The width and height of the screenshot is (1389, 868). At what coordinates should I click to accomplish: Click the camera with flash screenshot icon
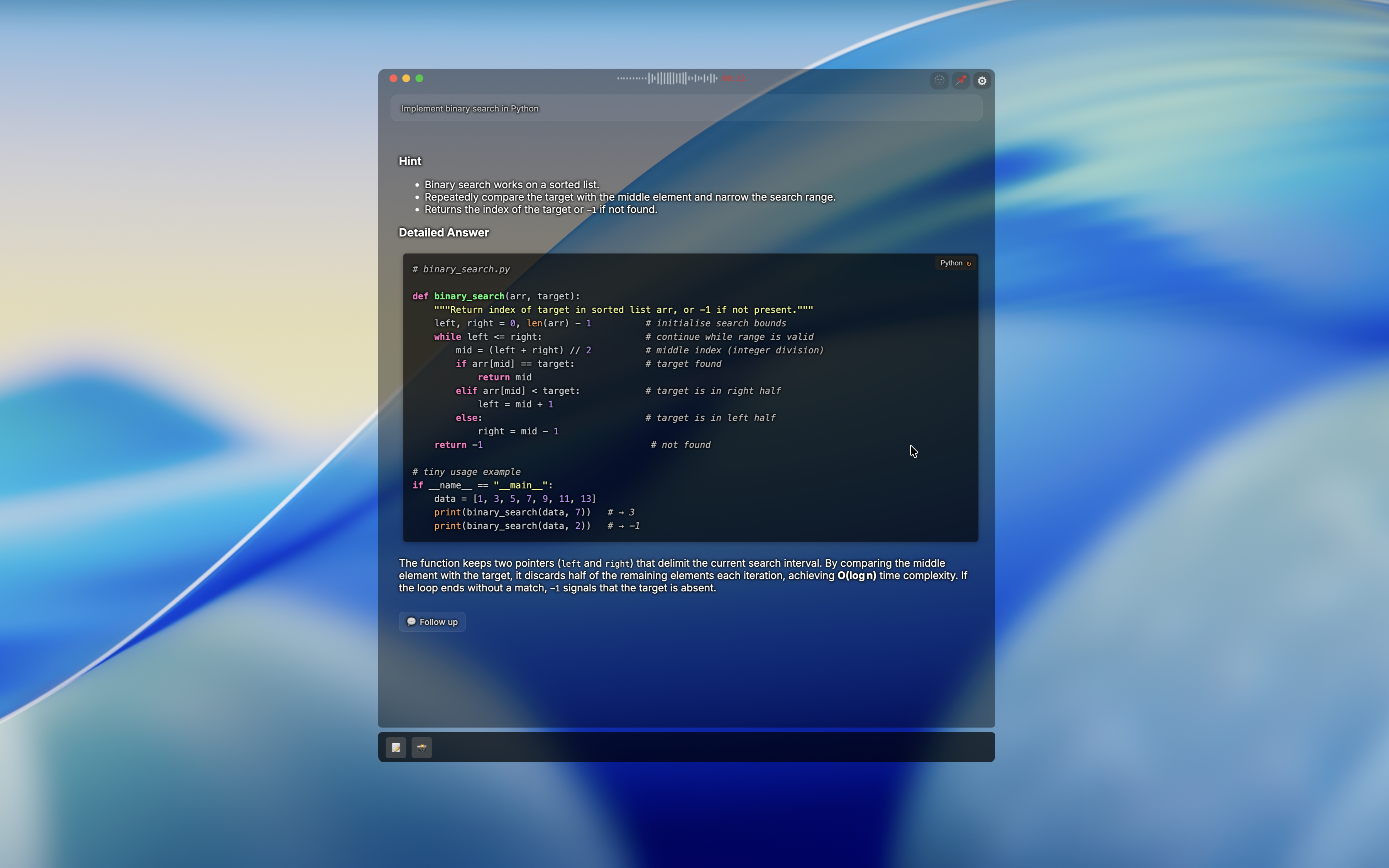tap(421, 748)
